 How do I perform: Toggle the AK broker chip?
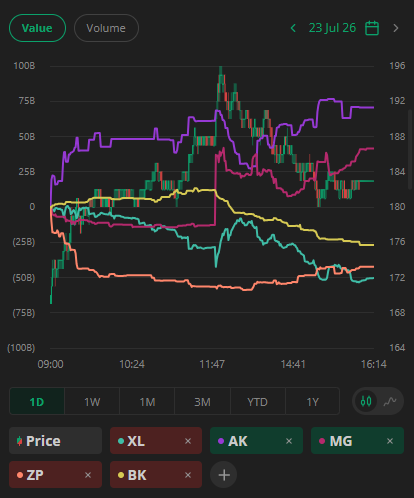(x=256, y=441)
